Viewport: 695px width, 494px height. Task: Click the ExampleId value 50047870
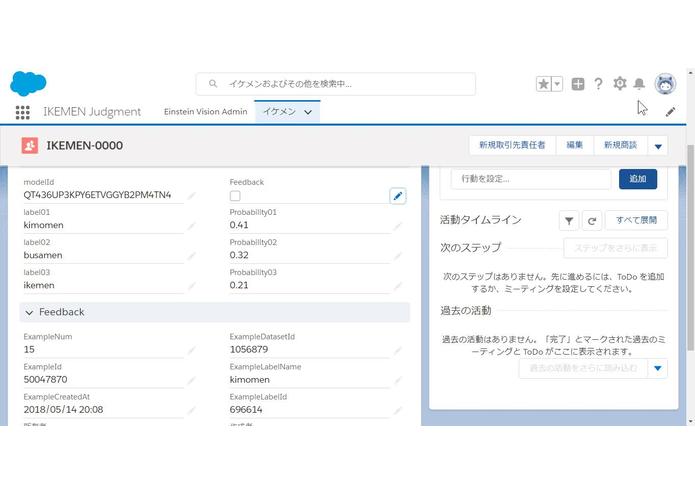[45, 380]
